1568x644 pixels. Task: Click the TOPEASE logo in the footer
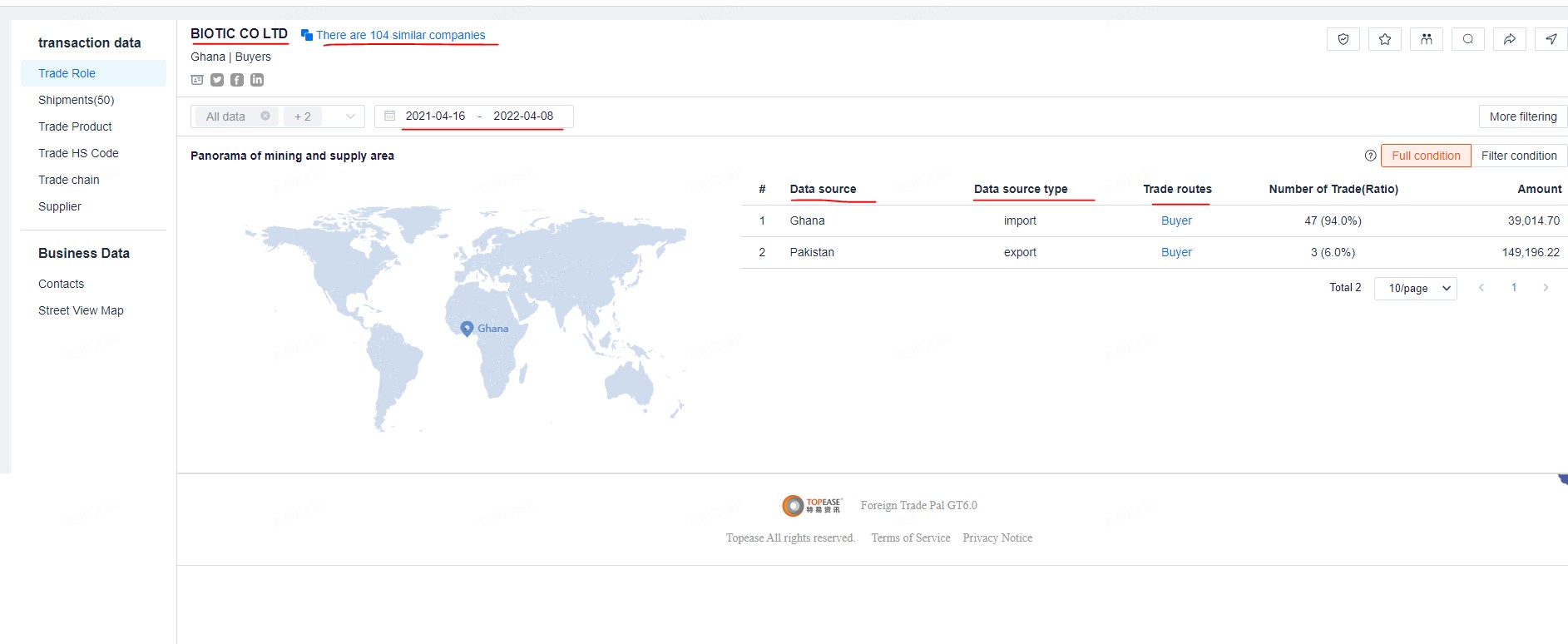click(x=812, y=505)
